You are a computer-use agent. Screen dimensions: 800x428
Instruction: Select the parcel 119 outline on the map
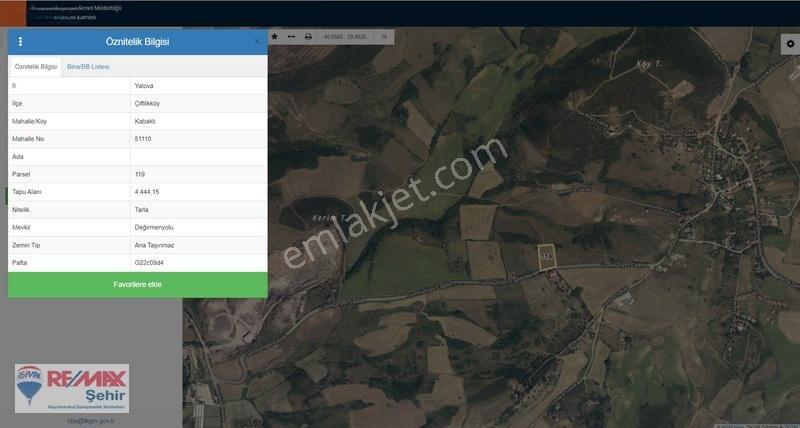[x=547, y=257]
